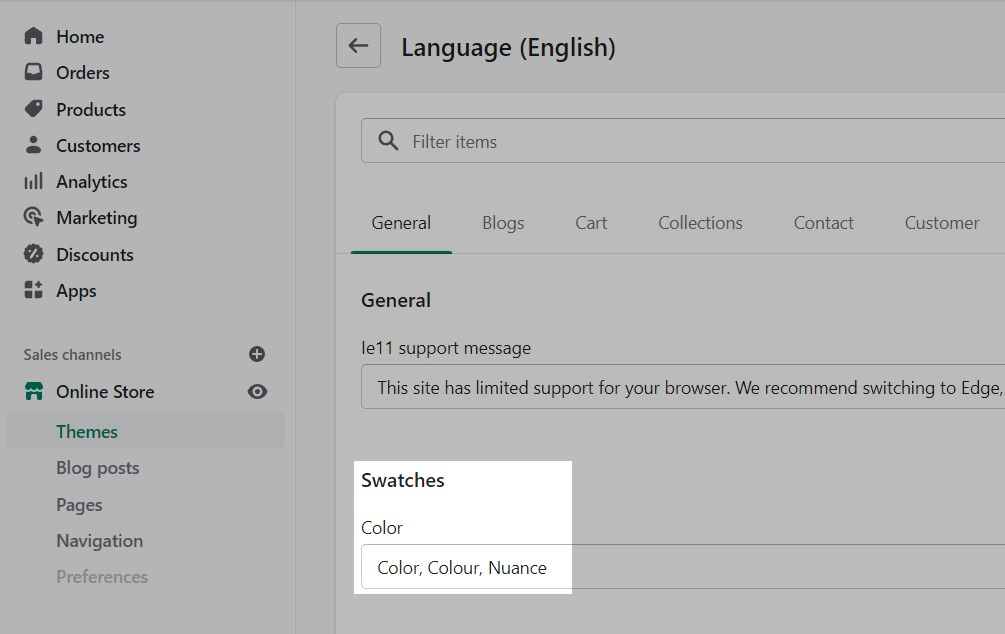1005x634 pixels.
Task: Click the Orders inbox icon
Action: click(34, 73)
